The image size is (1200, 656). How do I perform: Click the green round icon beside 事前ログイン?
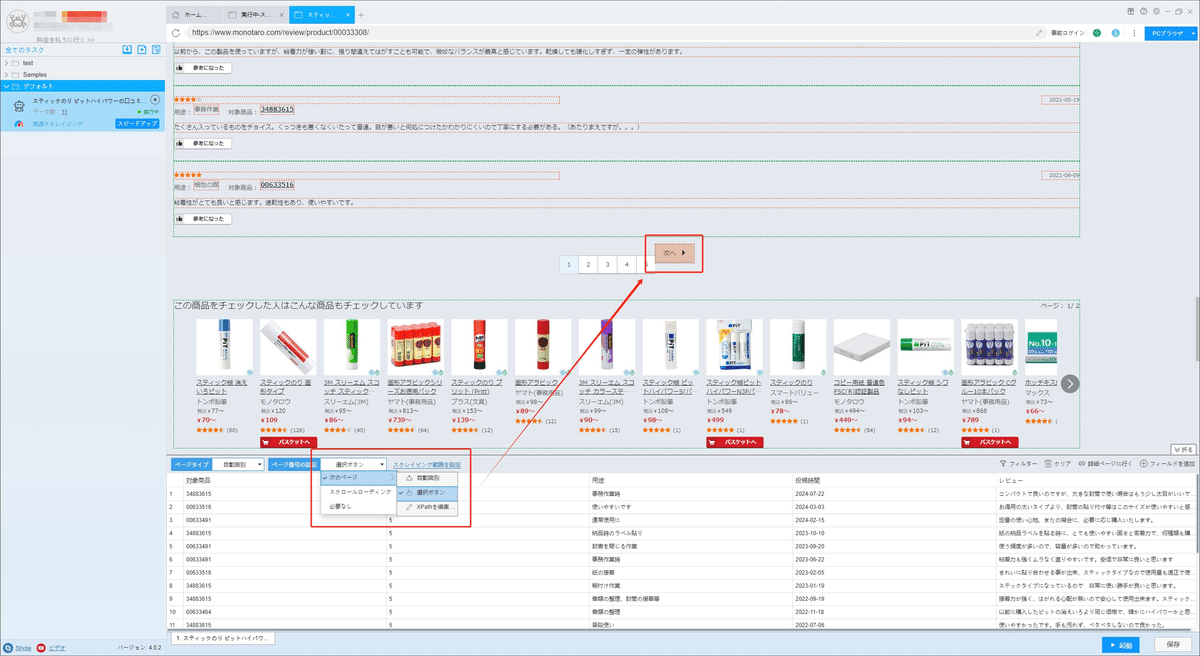coord(1097,33)
